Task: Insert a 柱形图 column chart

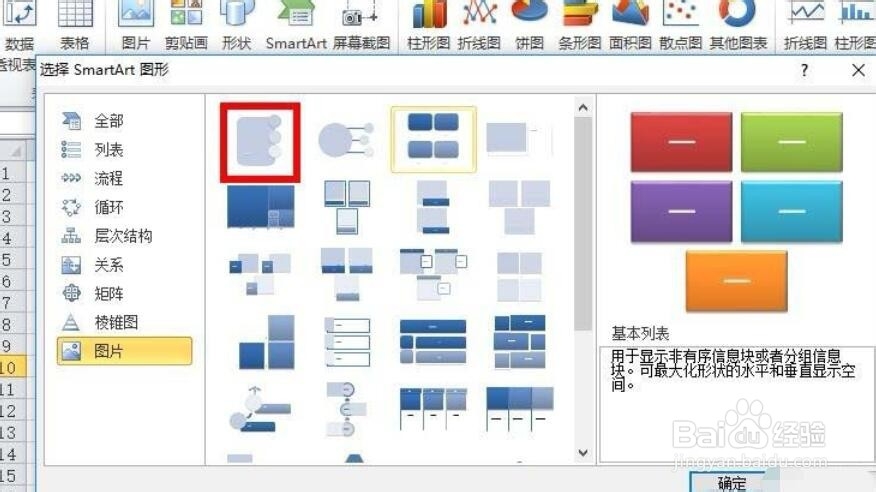Action: [429, 25]
